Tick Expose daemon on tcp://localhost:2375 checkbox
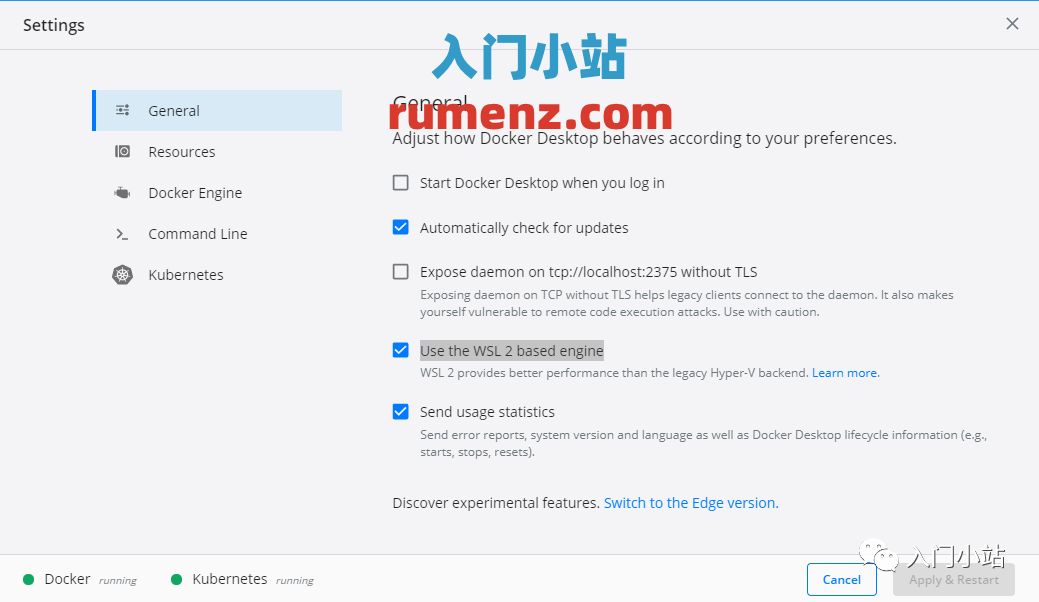 click(400, 272)
